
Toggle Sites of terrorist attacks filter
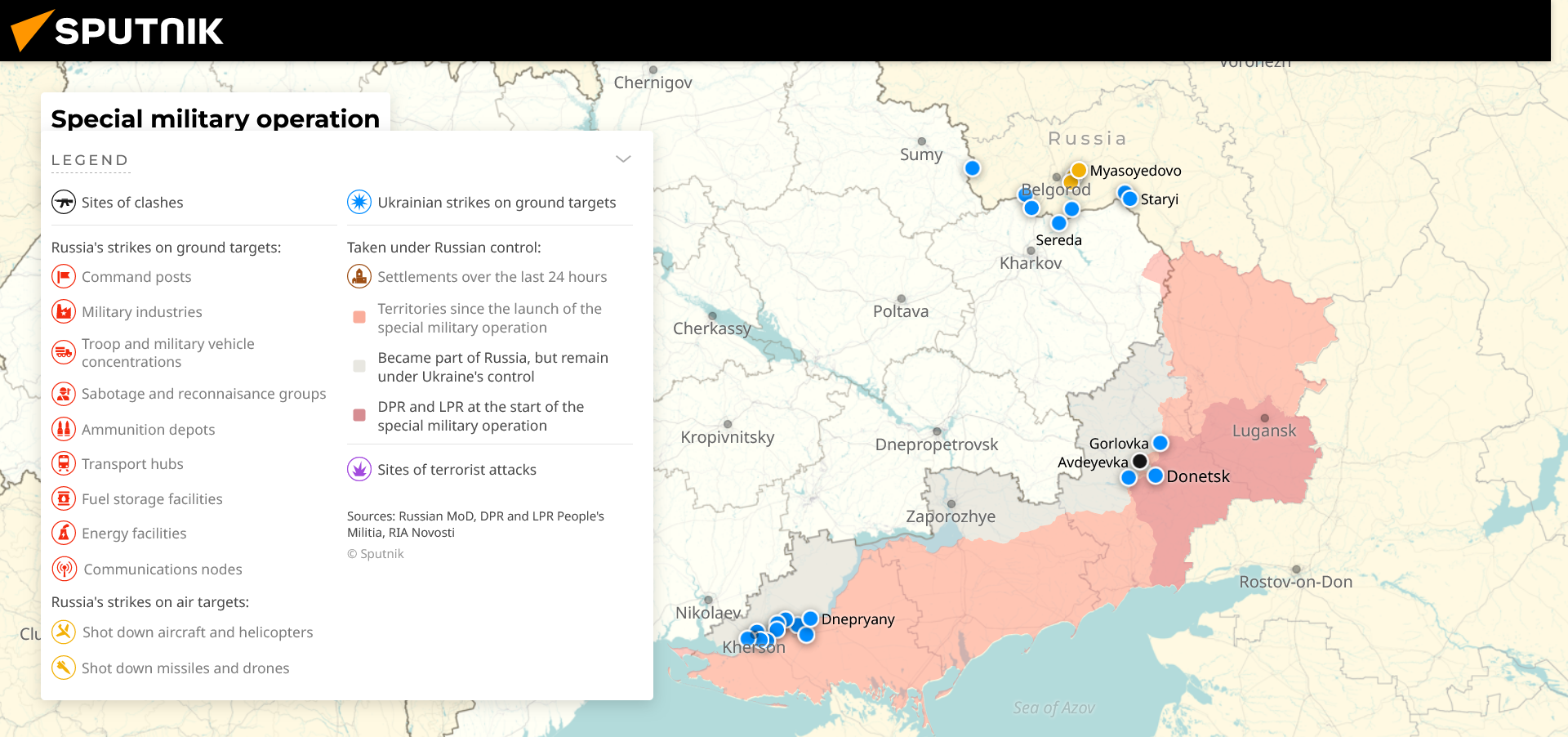359,469
